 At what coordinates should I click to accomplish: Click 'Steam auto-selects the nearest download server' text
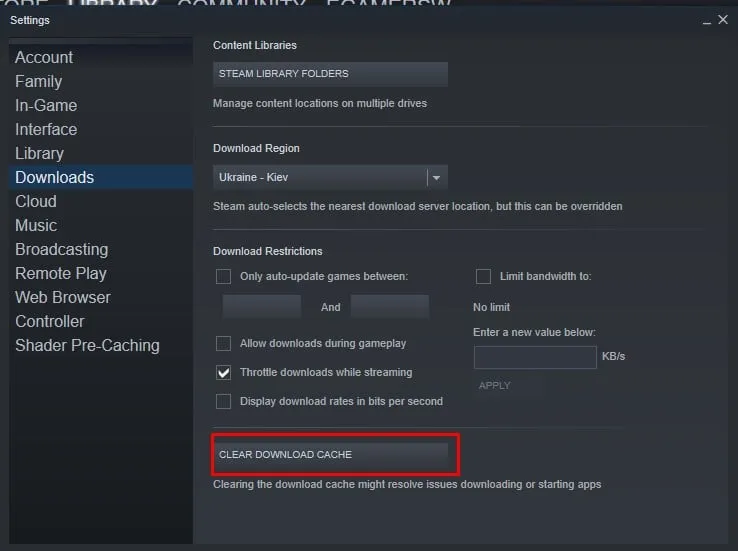pyautogui.click(x=417, y=206)
